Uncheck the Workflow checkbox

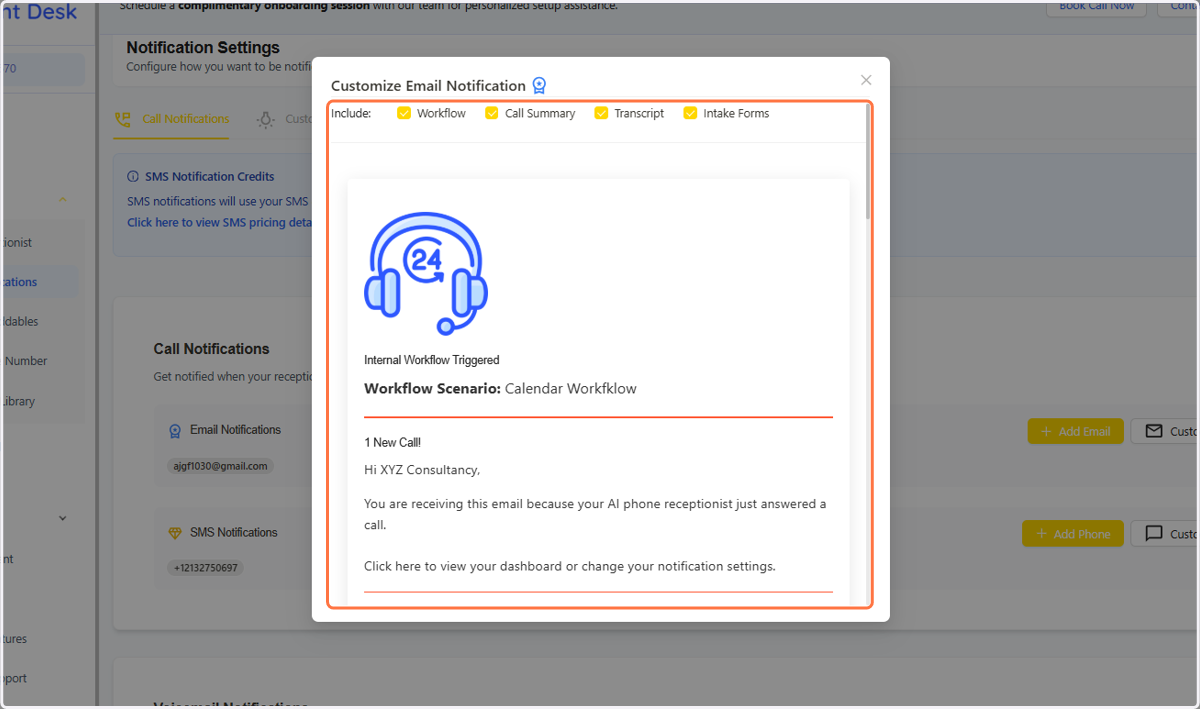pos(404,113)
